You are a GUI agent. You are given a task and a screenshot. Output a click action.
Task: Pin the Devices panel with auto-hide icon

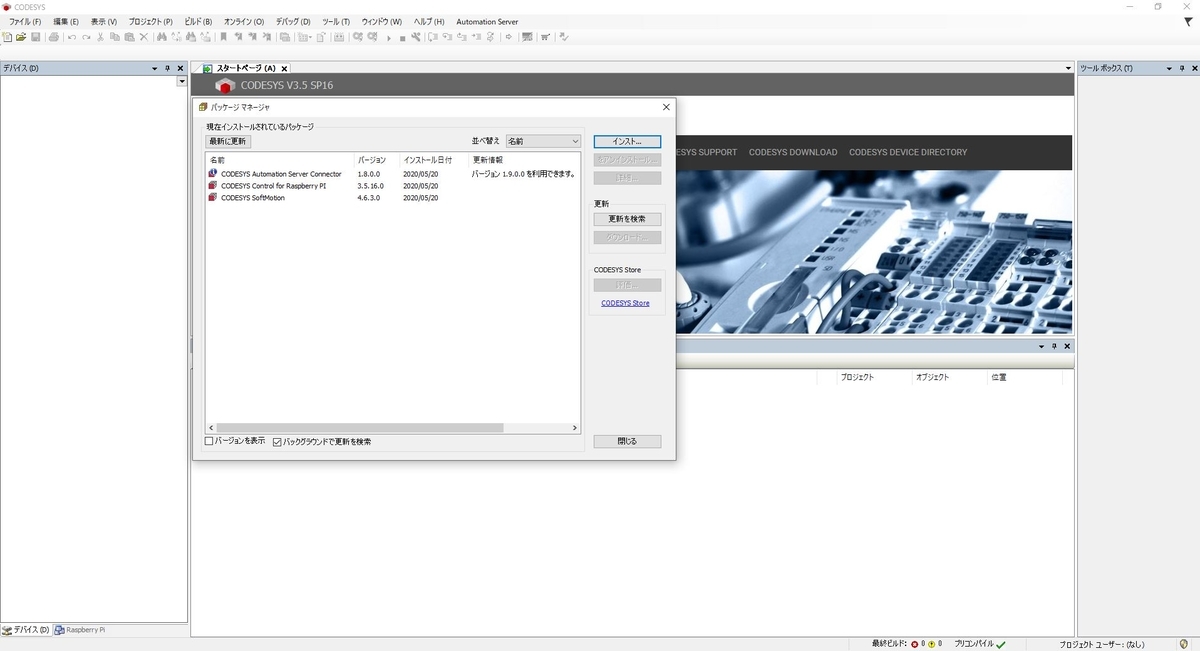[167, 68]
